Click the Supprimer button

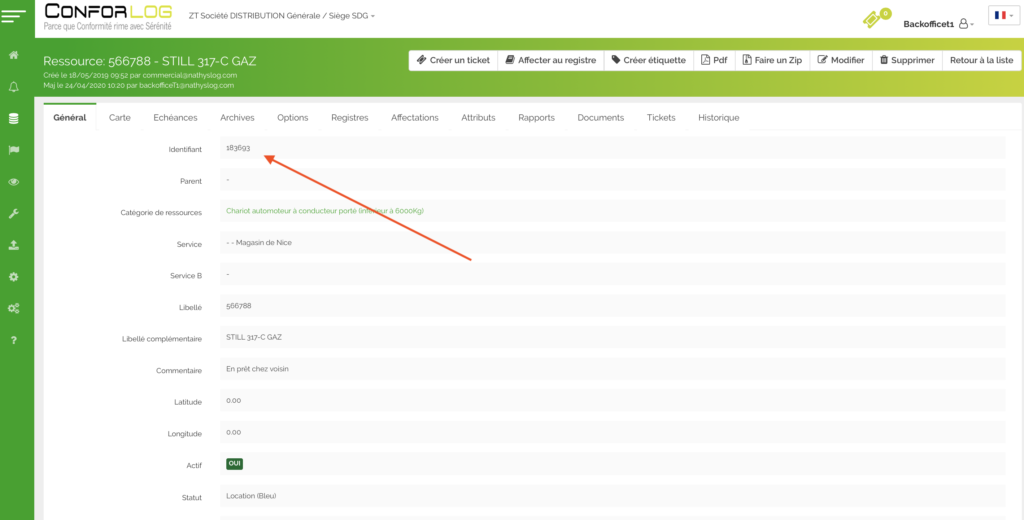tap(906, 60)
